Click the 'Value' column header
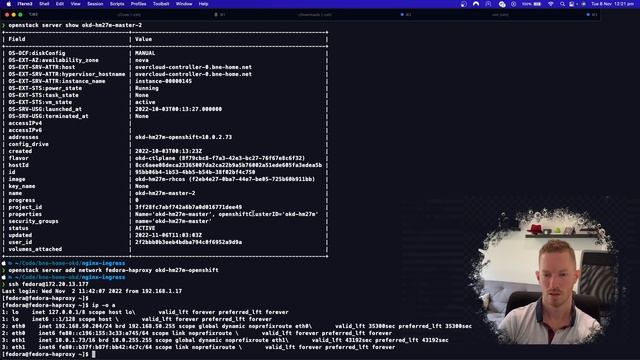Screen dimensions: 640x360 tap(143, 39)
